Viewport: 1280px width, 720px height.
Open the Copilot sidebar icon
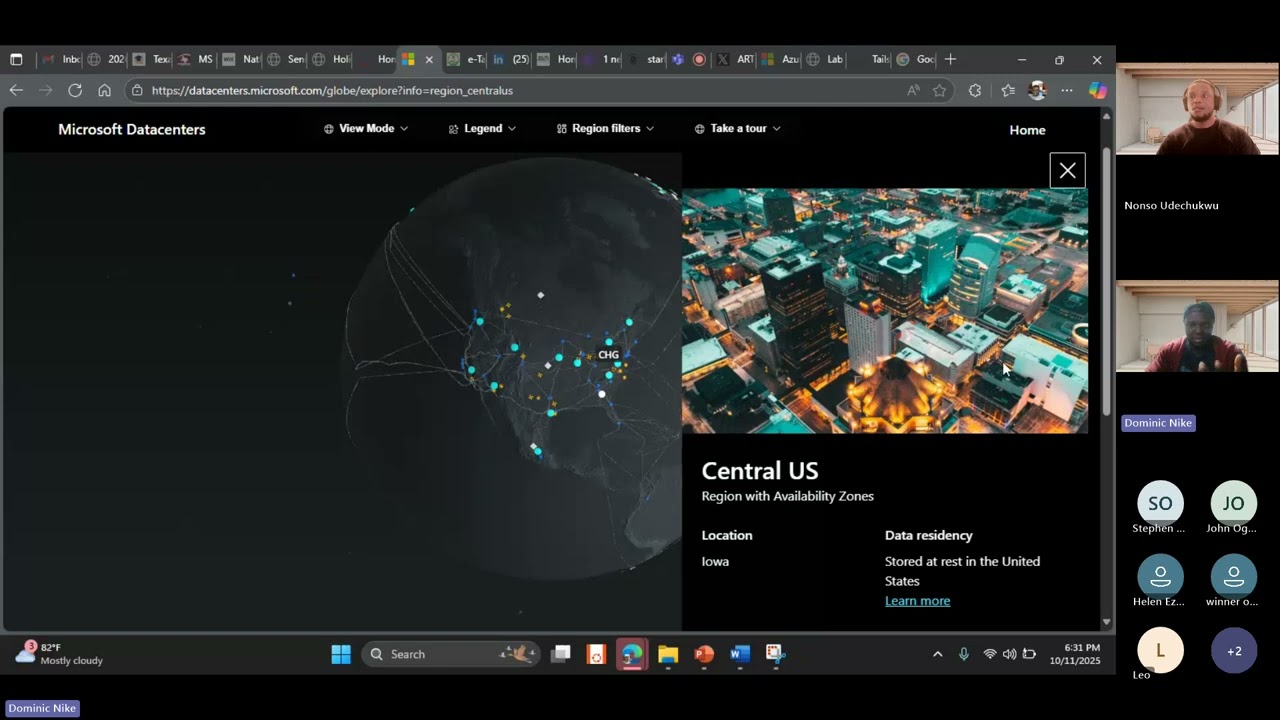pos(1098,90)
